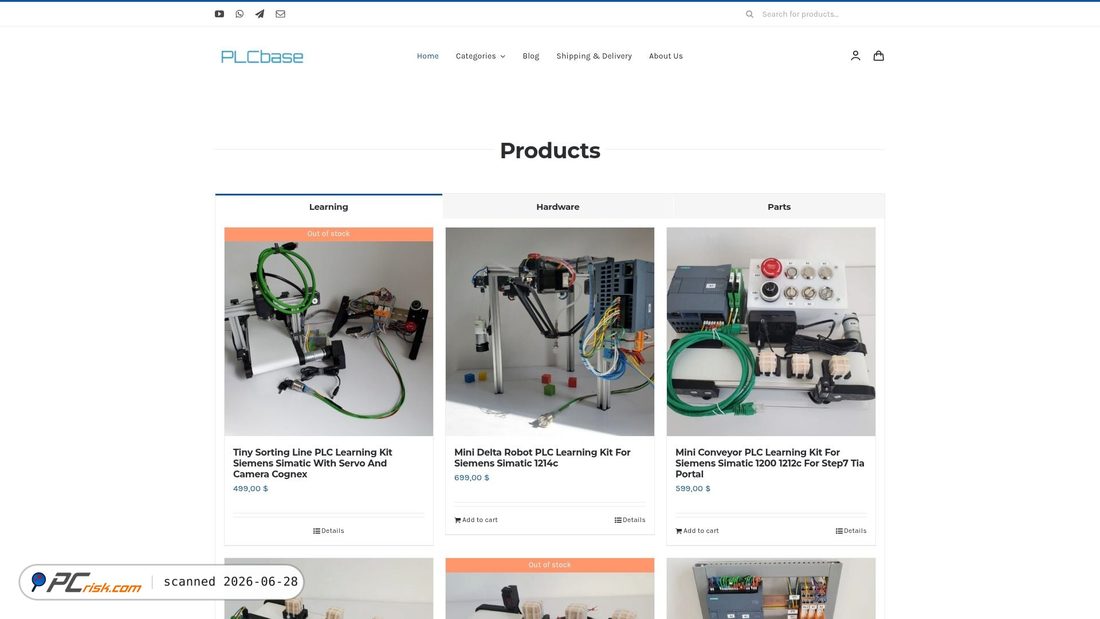Expand the Categories dropdown menu
Viewport: 1100px width, 619px height.
pyautogui.click(x=480, y=56)
